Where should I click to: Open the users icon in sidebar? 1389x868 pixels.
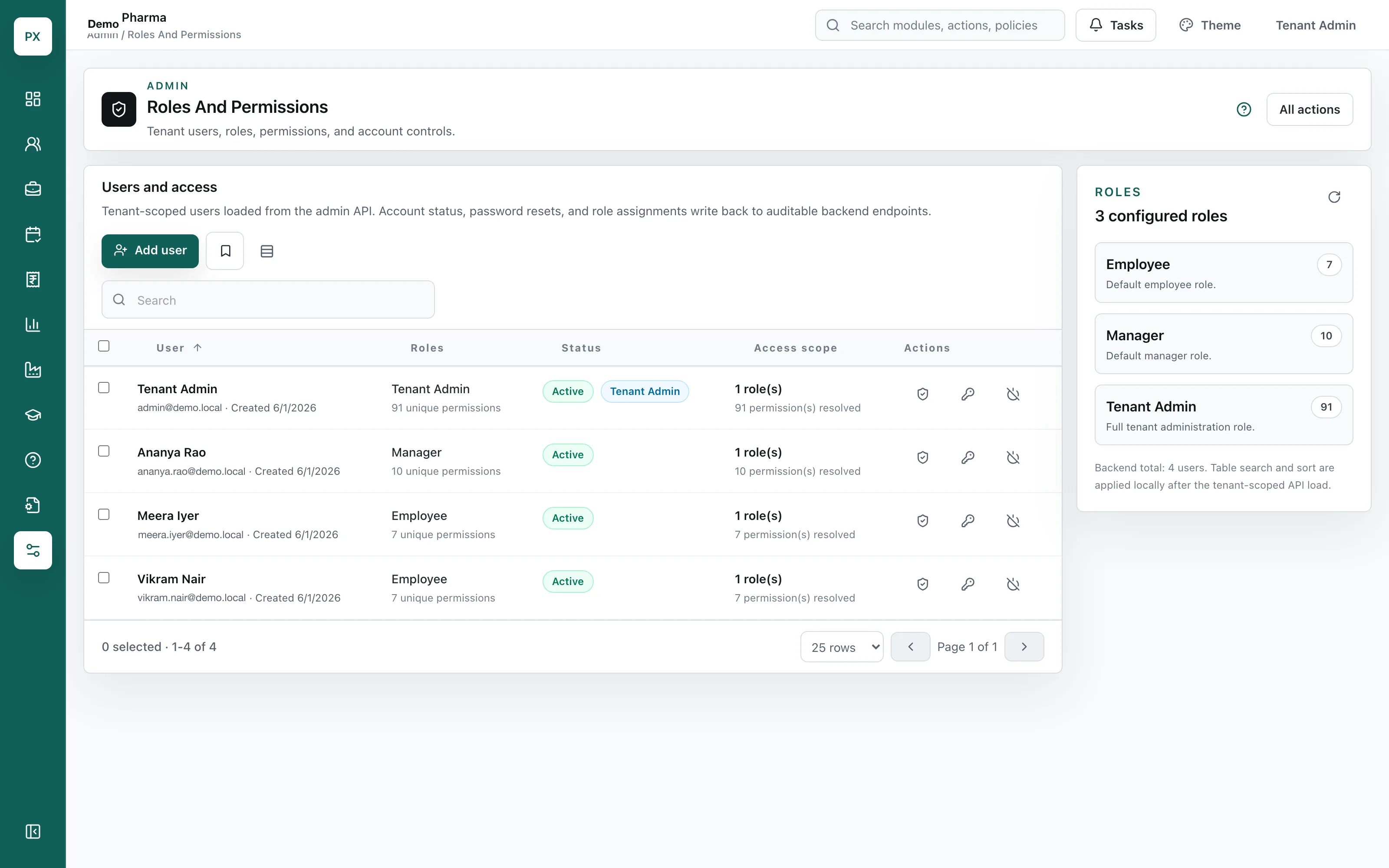[33, 144]
